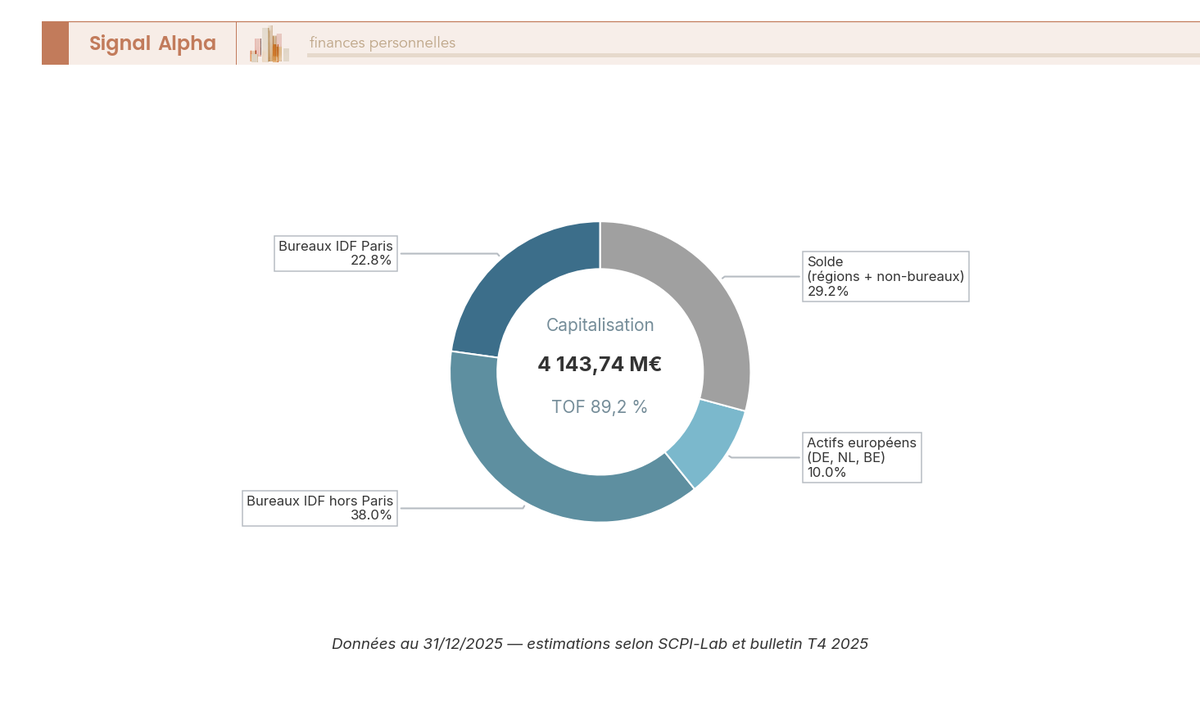
Task: Click the terracotta square beside Signal Alpha
Action: point(55,43)
